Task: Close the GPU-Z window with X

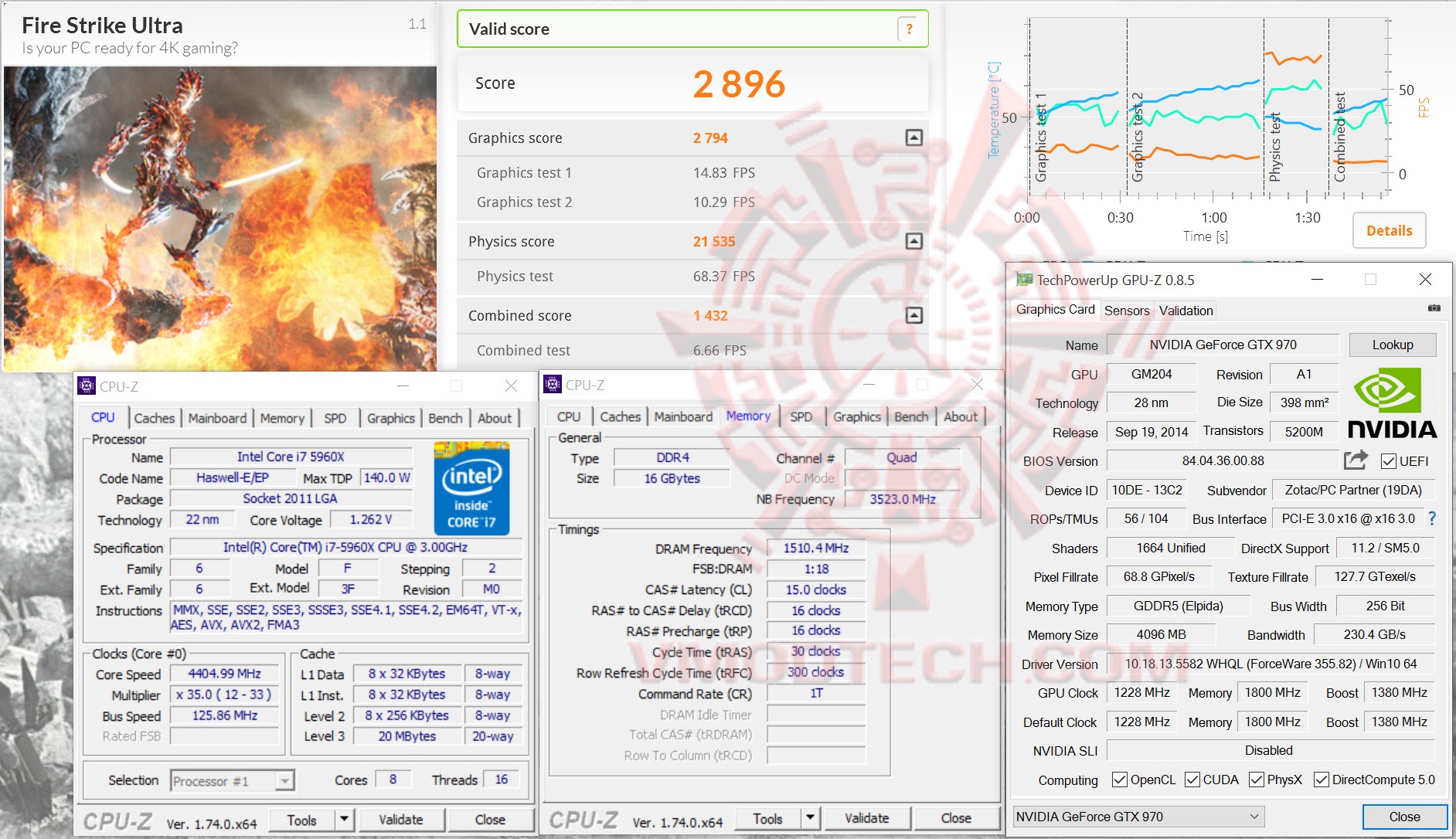Action: tap(1425, 279)
